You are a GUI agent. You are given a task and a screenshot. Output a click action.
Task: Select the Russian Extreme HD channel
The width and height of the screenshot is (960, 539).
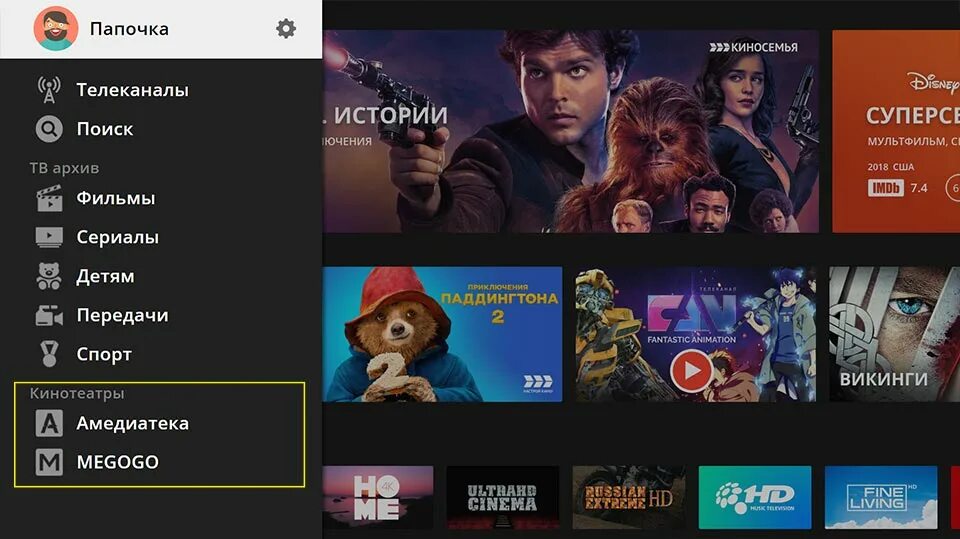pos(629,497)
